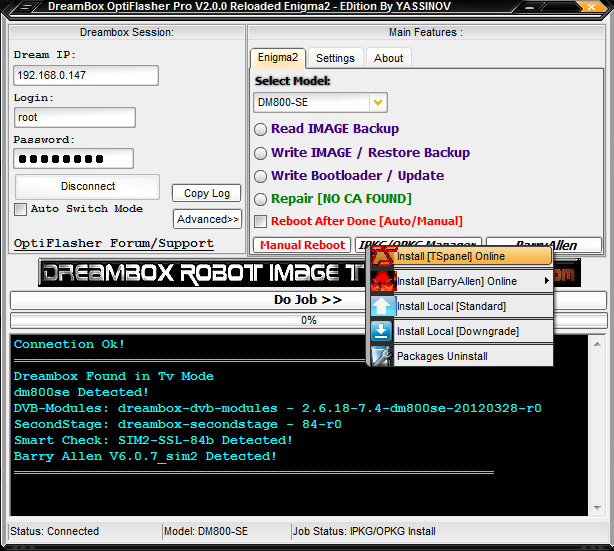Click the Advanced>> button
The width and height of the screenshot is (614, 551).
pyautogui.click(x=208, y=219)
